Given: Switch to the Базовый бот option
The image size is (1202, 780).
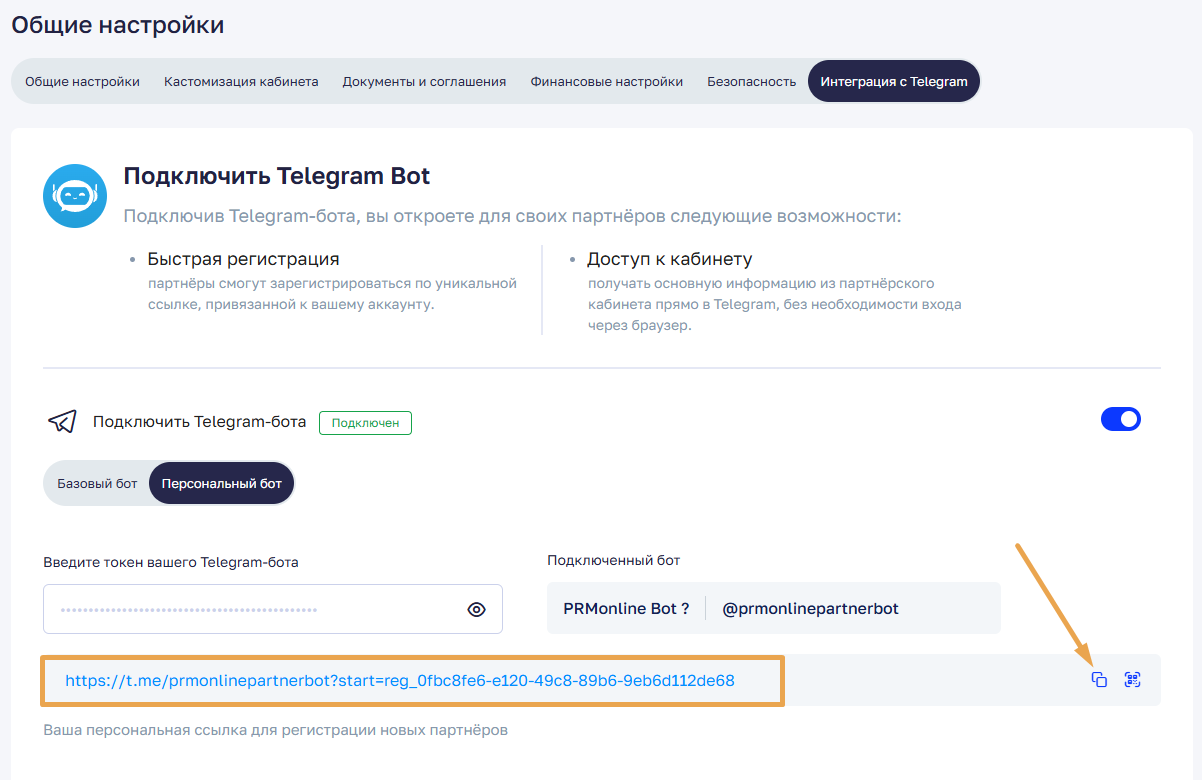Looking at the screenshot, I should (97, 484).
